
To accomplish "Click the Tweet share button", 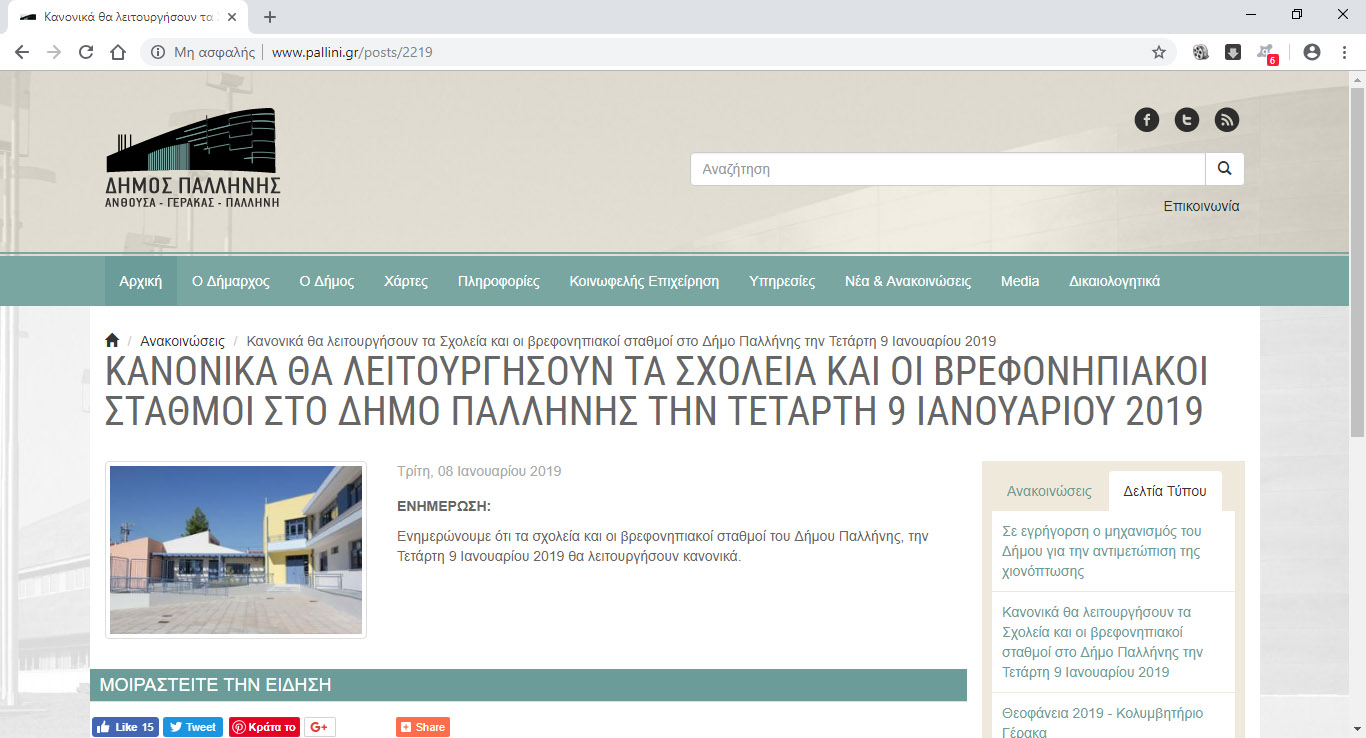I will (x=193, y=727).
